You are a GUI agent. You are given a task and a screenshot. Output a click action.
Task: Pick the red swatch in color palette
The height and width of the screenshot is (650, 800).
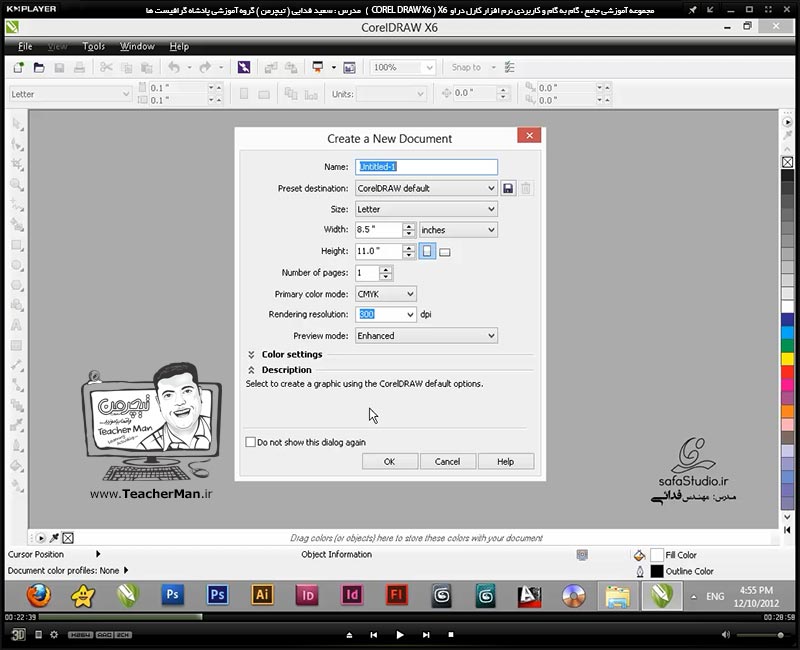787,372
